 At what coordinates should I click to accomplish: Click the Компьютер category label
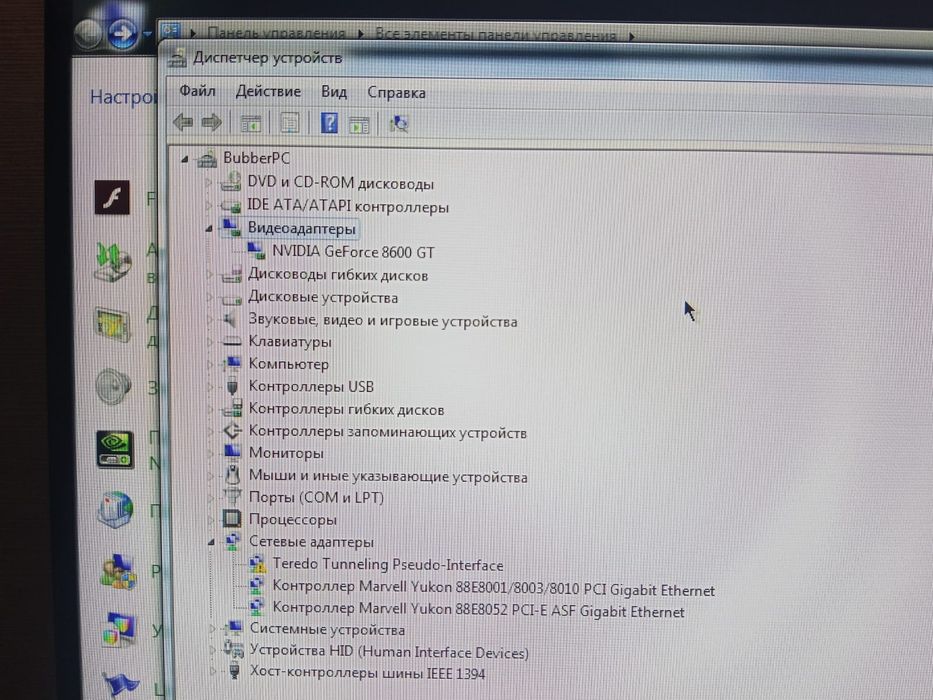[289, 364]
